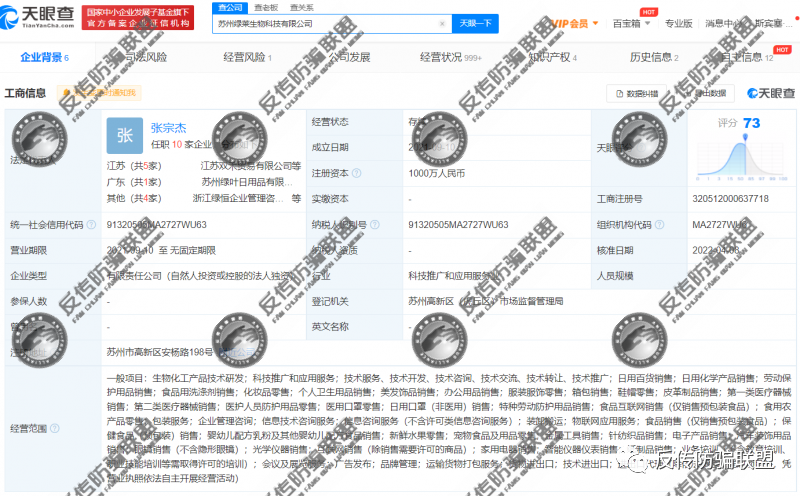Click the tax ID value 91320505MA2727WU63
The width and height of the screenshot is (800, 496).
point(458,225)
